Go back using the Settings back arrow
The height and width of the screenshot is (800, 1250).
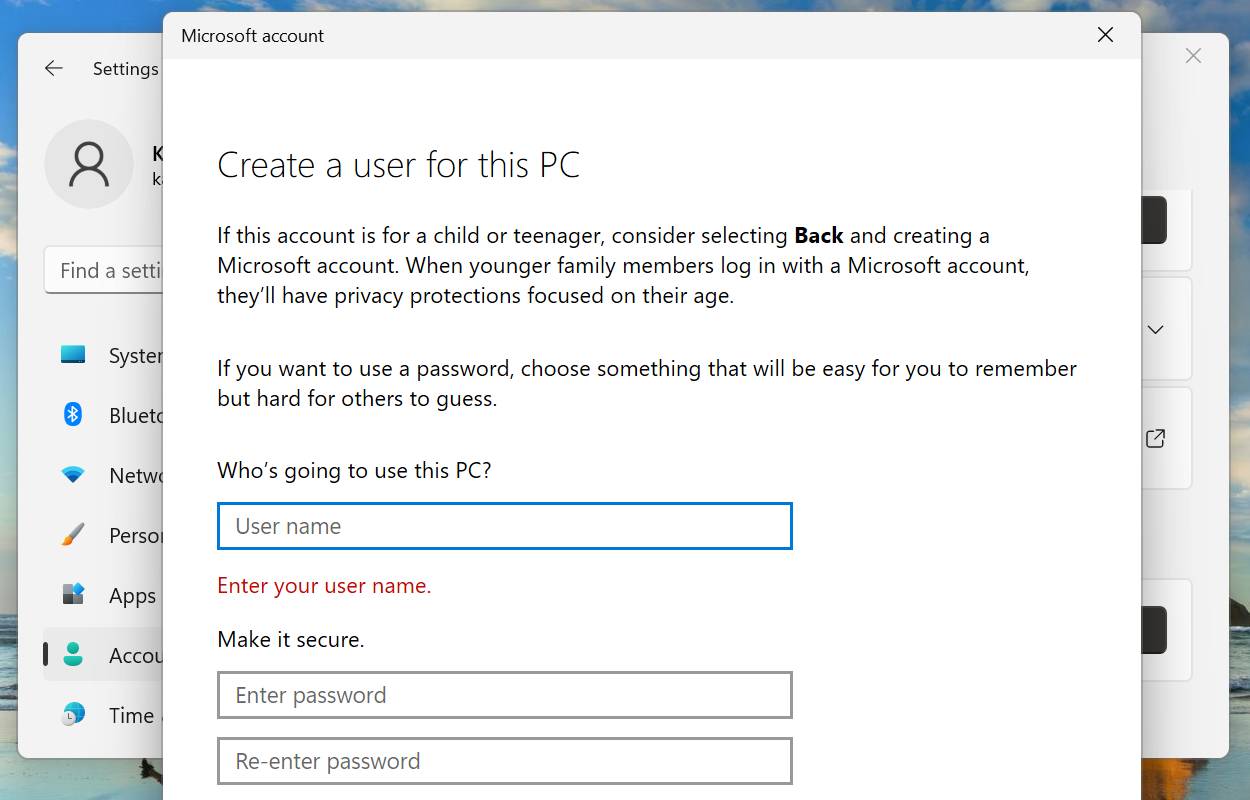coord(54,68)
